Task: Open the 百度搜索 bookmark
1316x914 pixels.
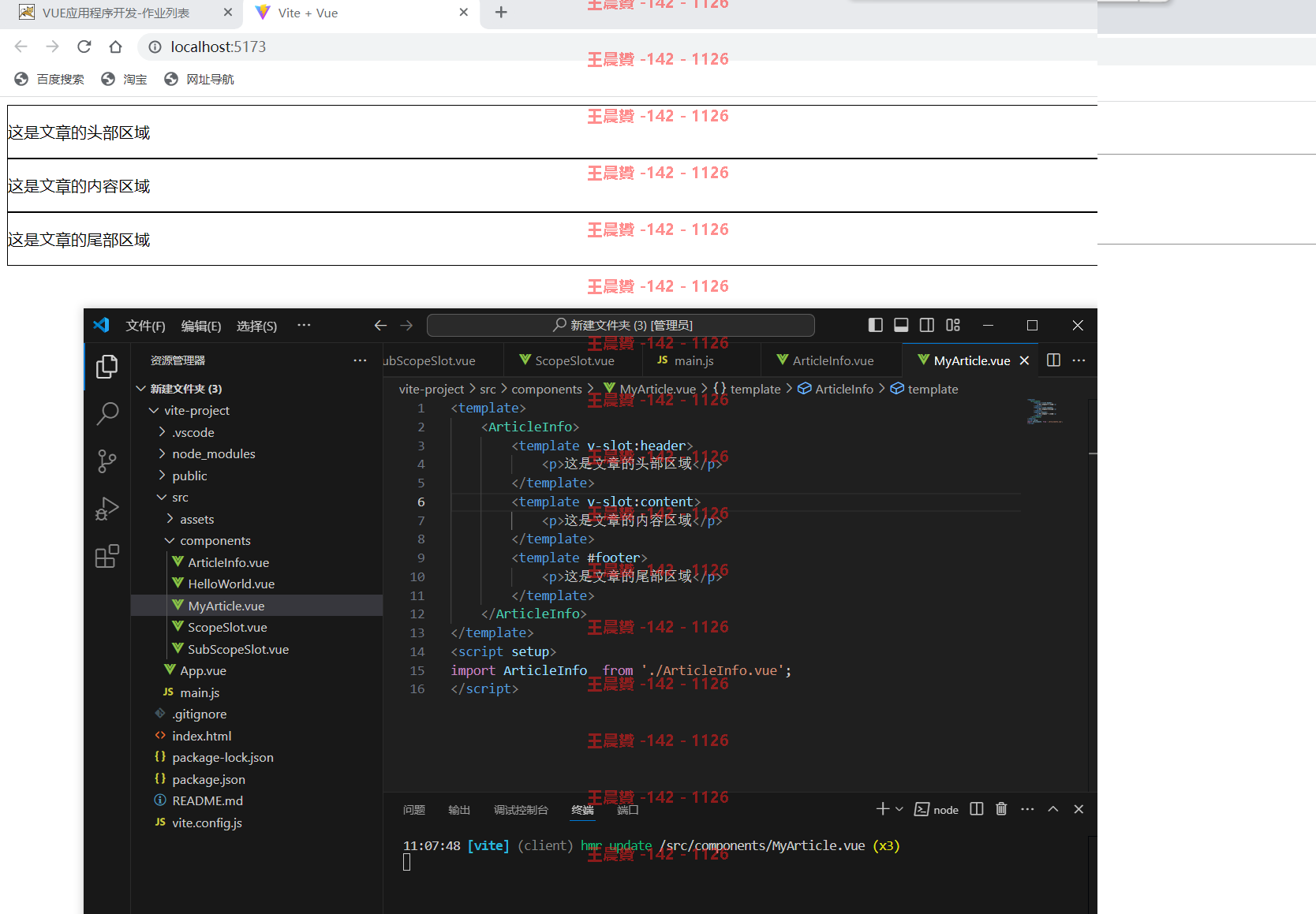Action: pyautogui.click(x=50, y=79)
